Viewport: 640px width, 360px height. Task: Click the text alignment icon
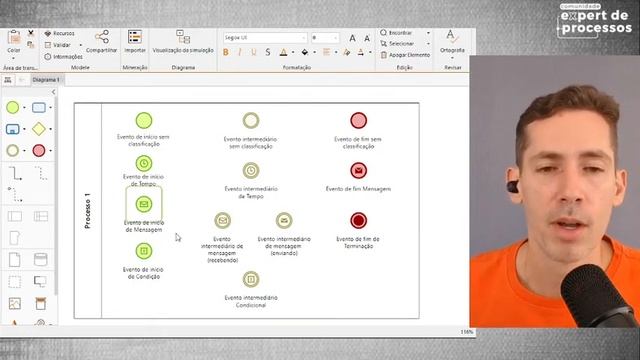click(327, 52)
